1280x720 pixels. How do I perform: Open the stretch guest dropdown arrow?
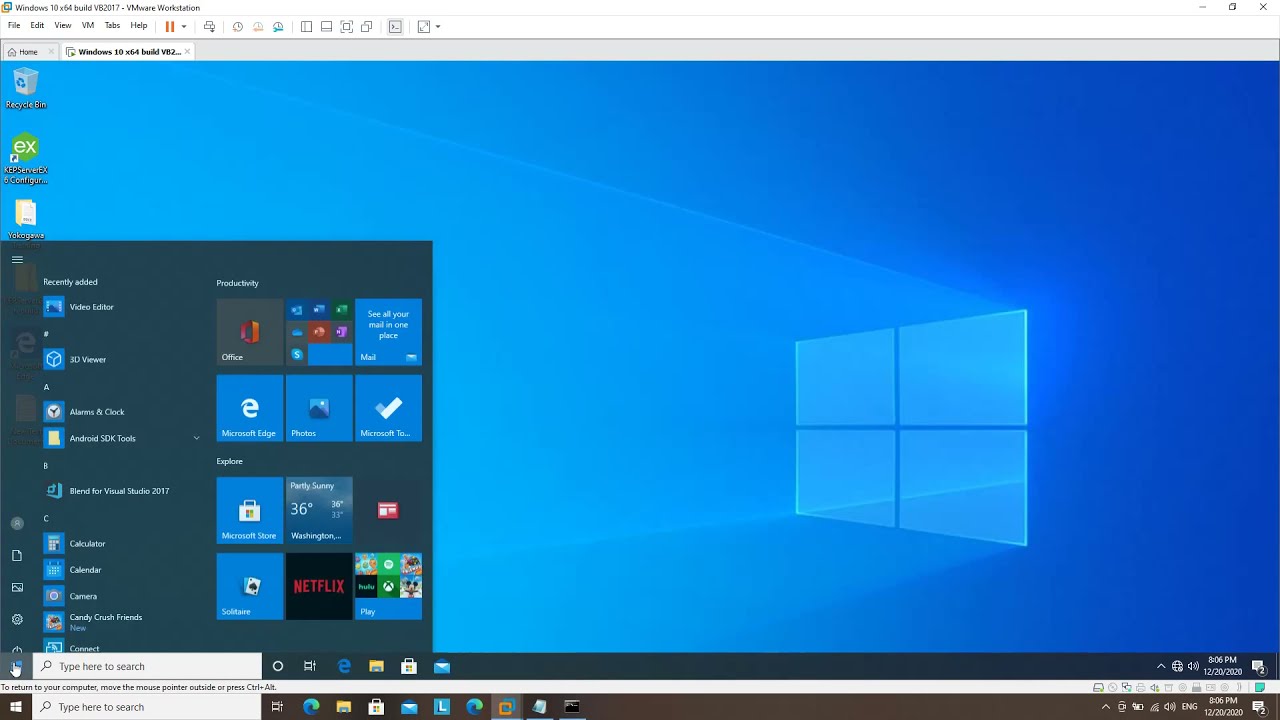coord(437,26)
